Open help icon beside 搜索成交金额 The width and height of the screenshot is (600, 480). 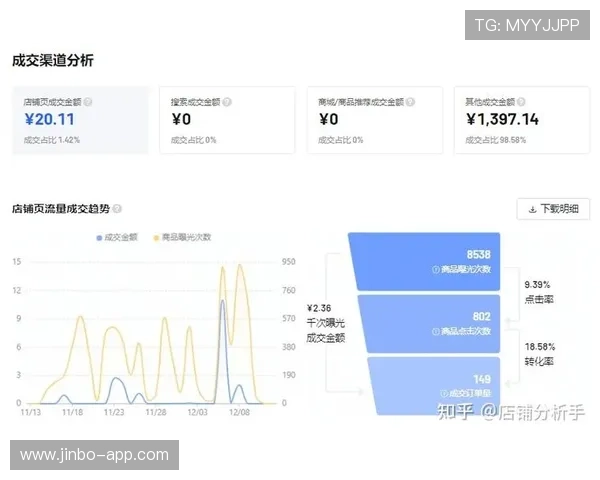pyautogui.click(x=227, y=102)
